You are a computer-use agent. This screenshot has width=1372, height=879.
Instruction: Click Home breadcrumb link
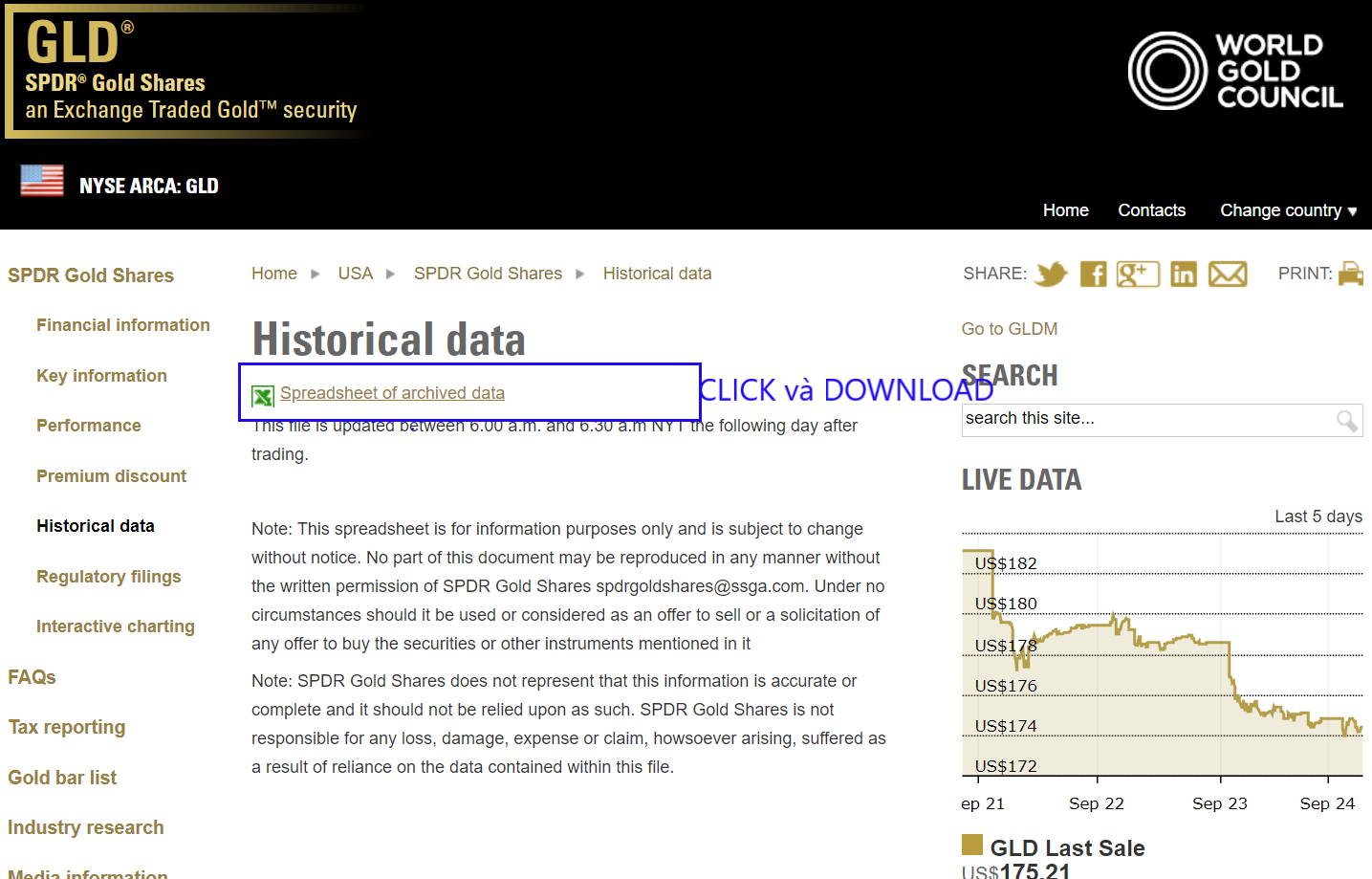point(274,274)
